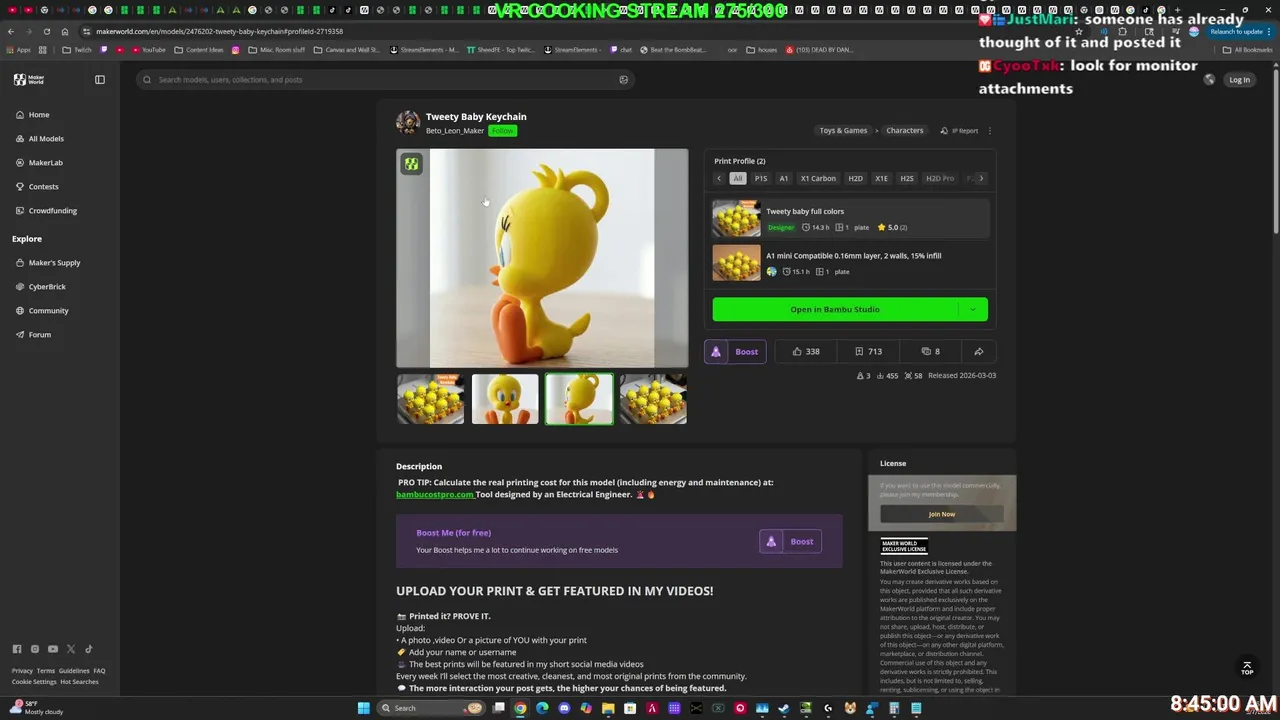Open Steam from the taskbar

[x=784, y=708]
